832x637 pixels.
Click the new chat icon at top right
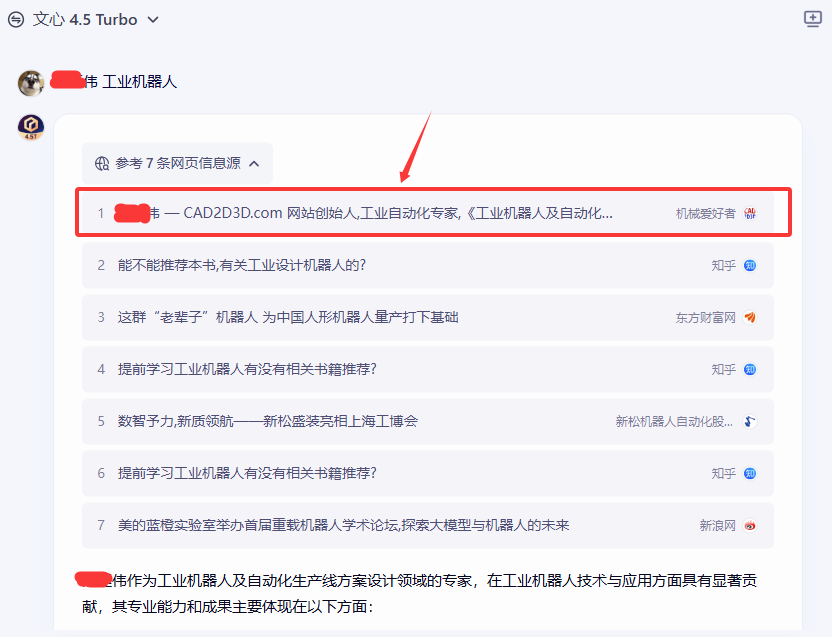[812, 19]
